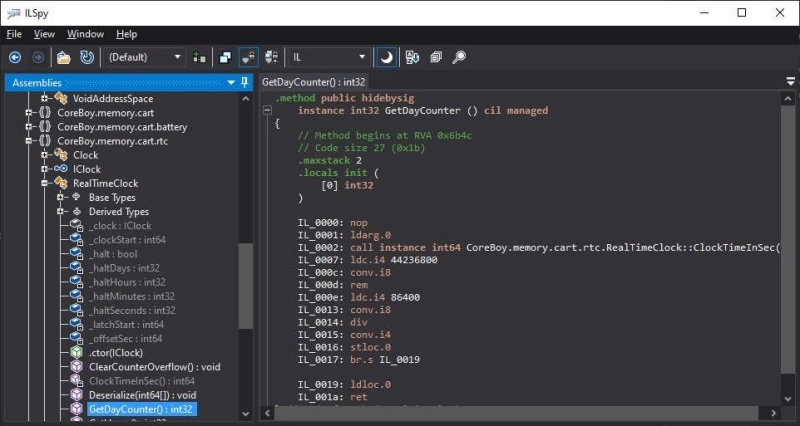The height and width of the screenshot is (426, 800).
Task: Toggle Show all types and members
Action: coord(271,57)
